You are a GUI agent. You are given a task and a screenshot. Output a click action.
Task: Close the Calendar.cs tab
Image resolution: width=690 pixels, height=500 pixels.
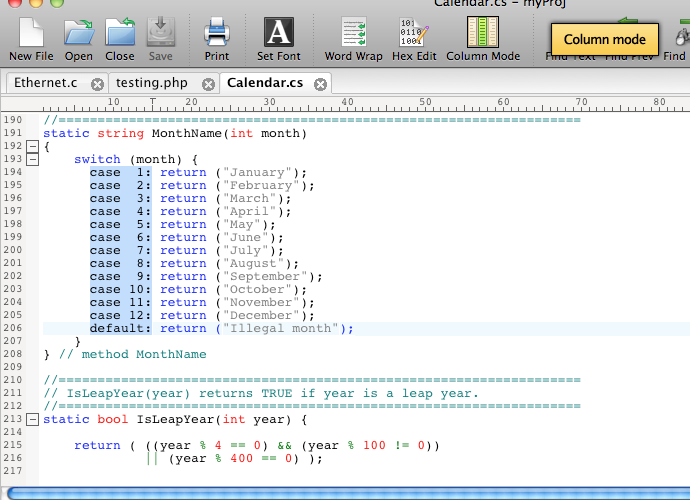(x=320, y=84)
